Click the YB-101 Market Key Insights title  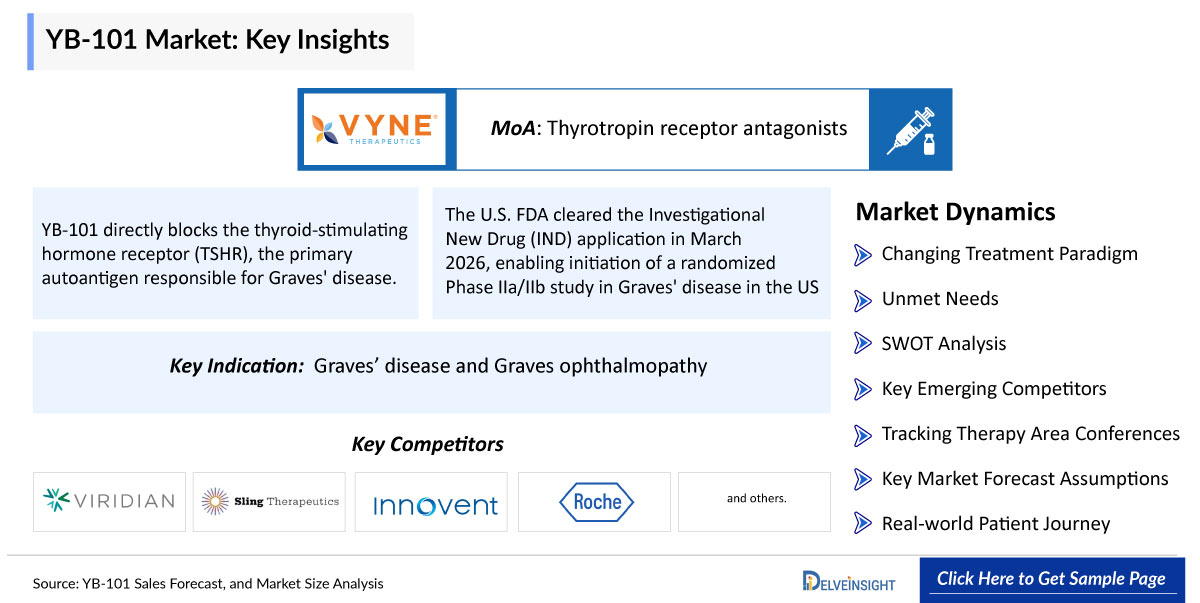click(x=217, y=40)
